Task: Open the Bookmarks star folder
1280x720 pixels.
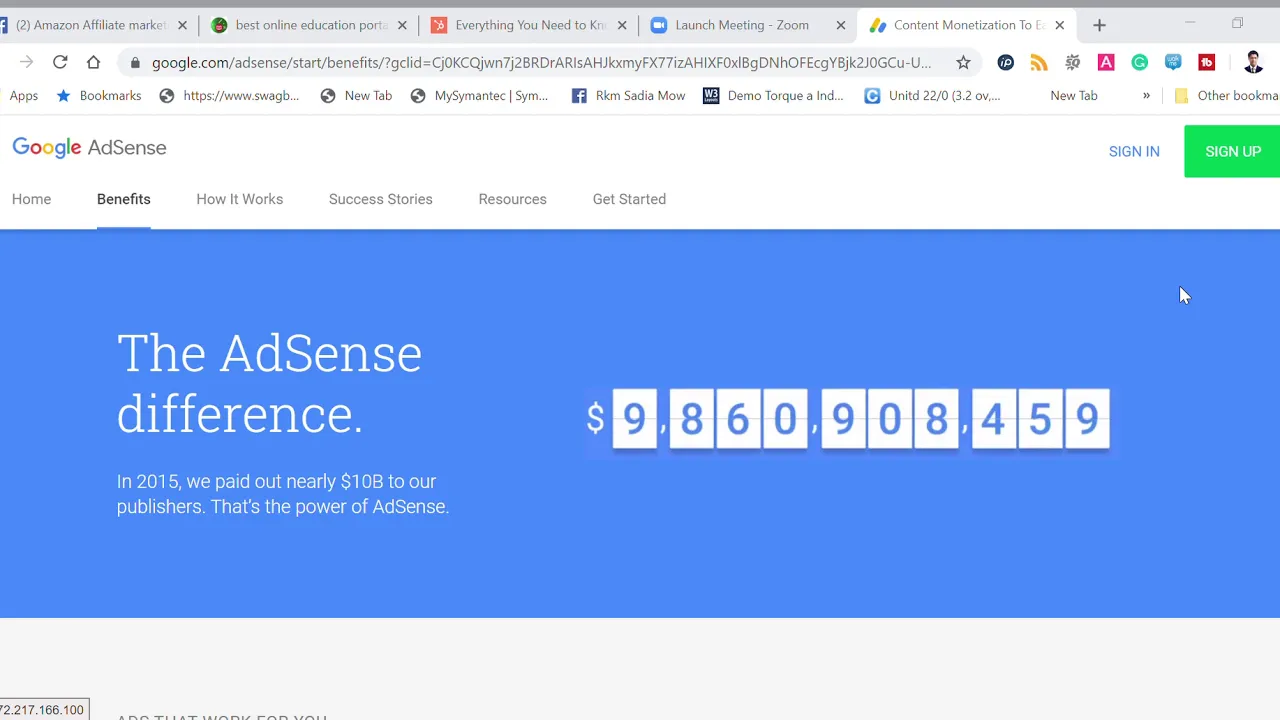Action: [98, 96]
